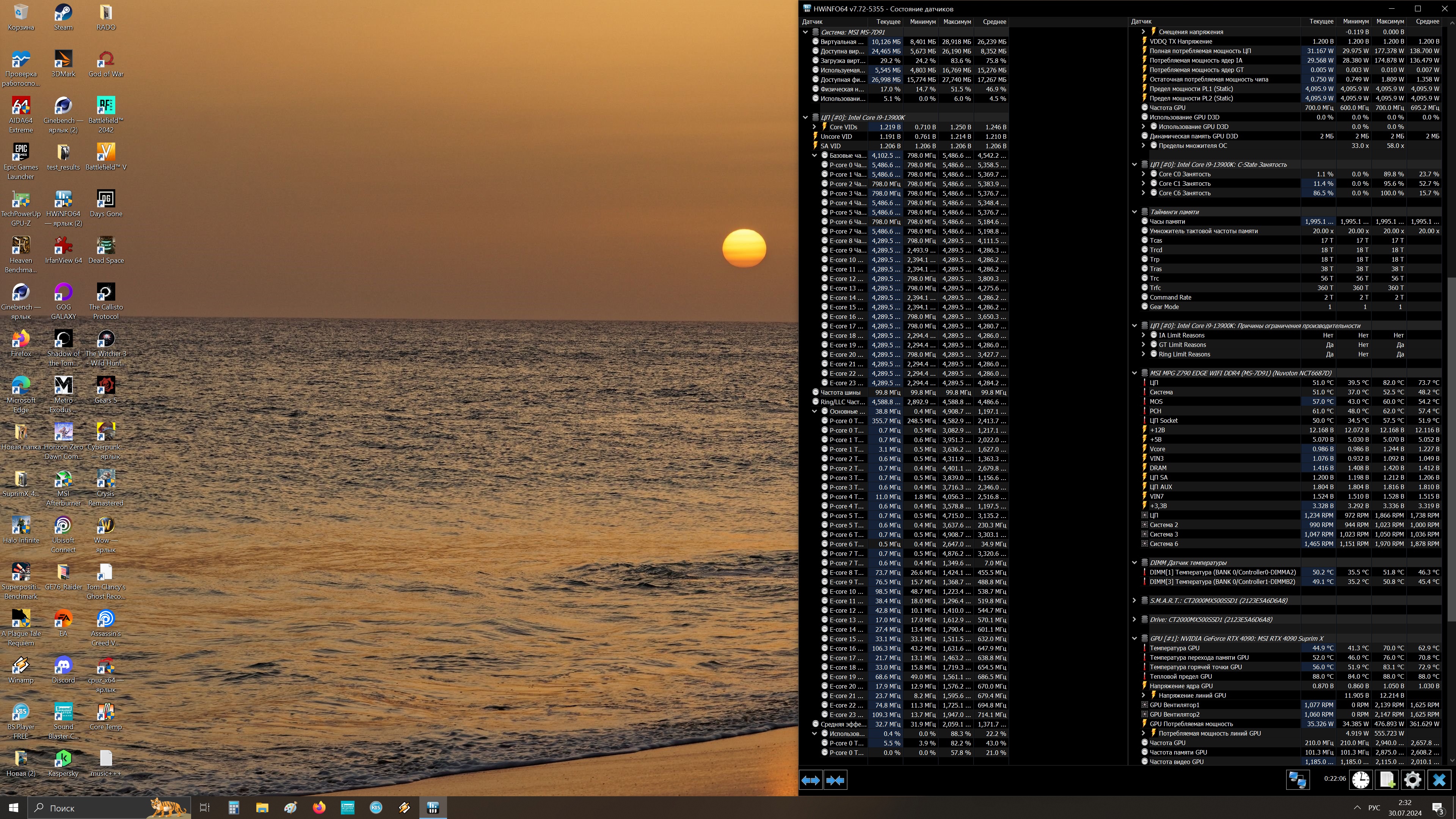
Task: Start logging with the sheet-plus icon
Action: click(1387, 780)
